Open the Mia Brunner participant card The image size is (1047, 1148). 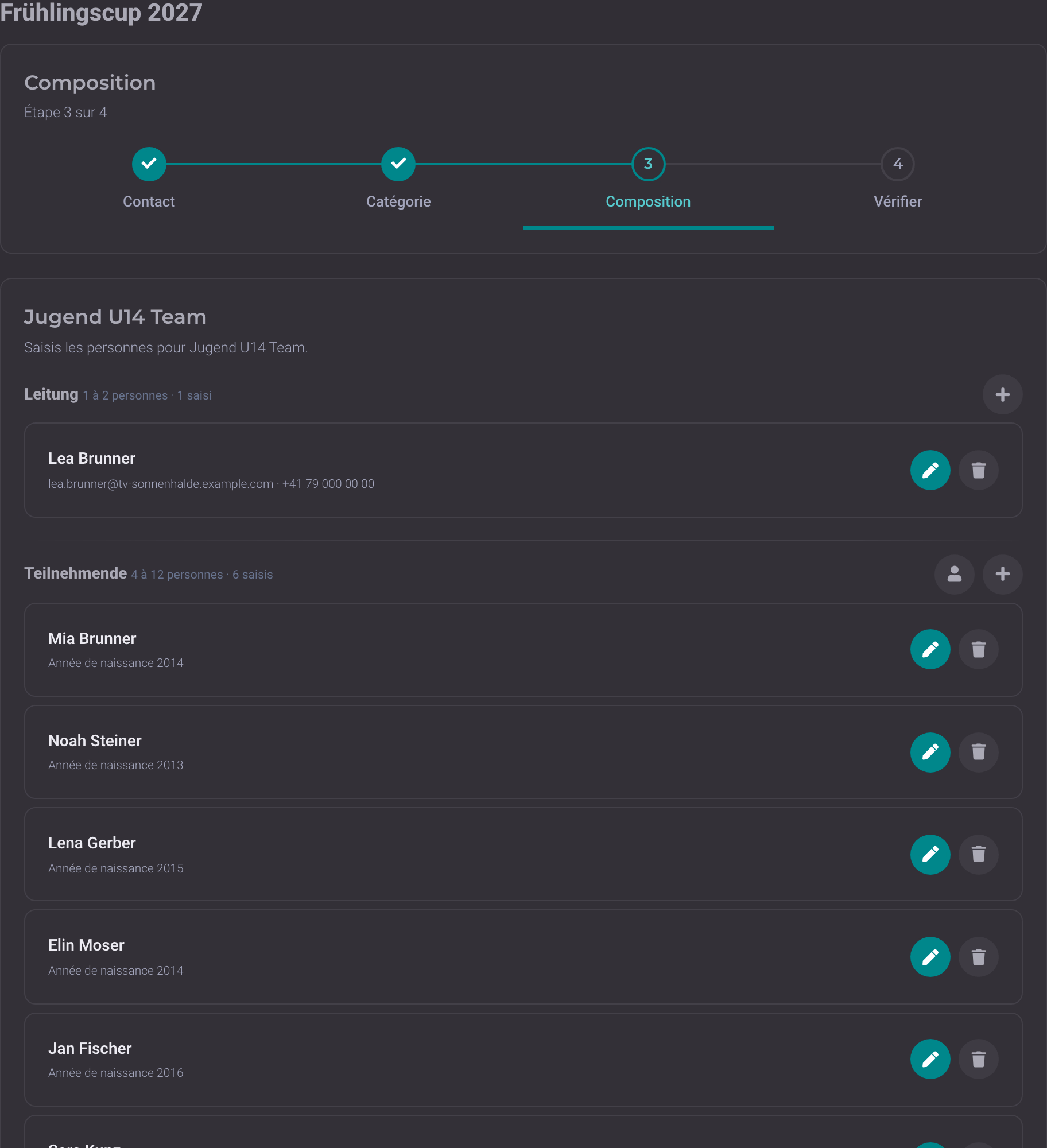(523, 650)
